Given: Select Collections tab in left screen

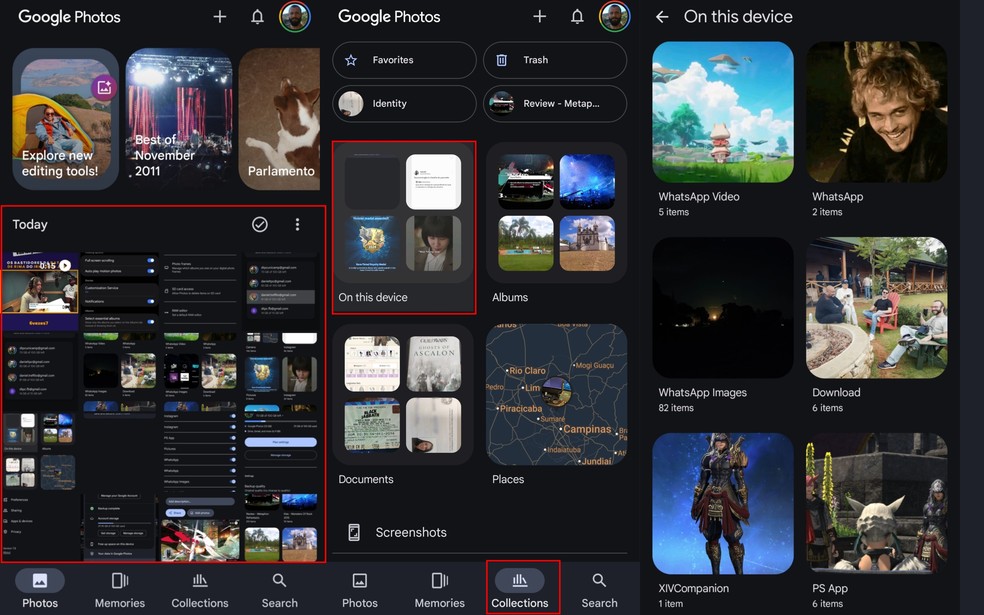Looking at the screenshot, I should tap(200, 589).
